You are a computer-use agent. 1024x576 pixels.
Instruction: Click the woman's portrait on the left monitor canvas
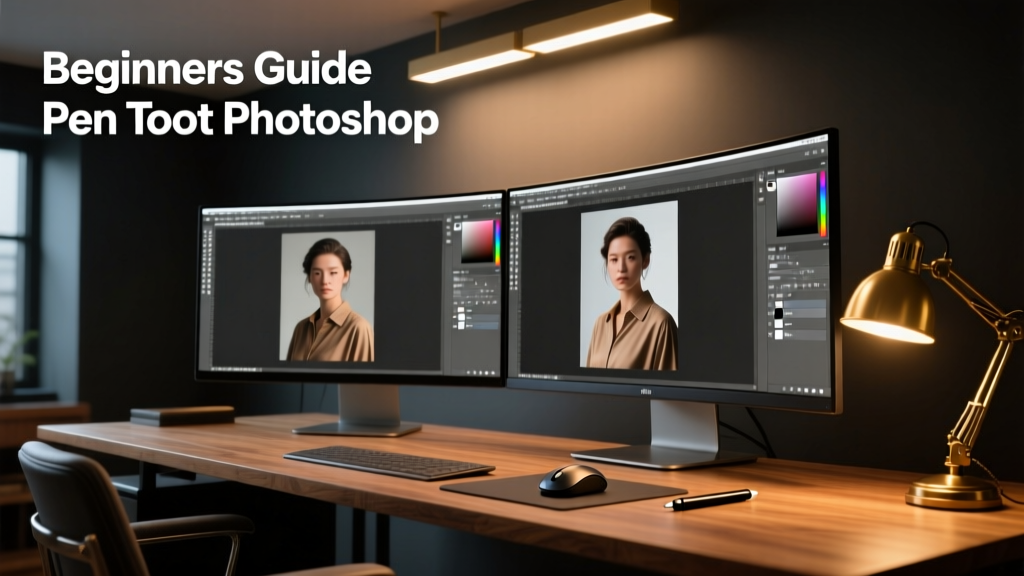click(327, 296)
